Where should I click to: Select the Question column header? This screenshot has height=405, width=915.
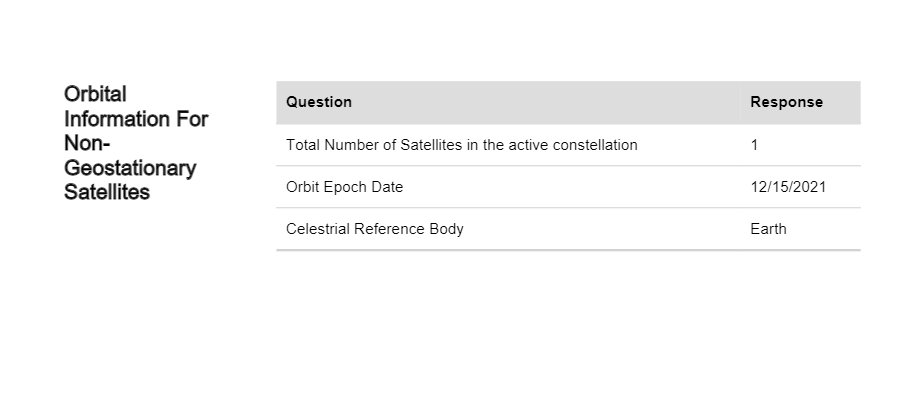pyautogui.click(x=319, y=102)
